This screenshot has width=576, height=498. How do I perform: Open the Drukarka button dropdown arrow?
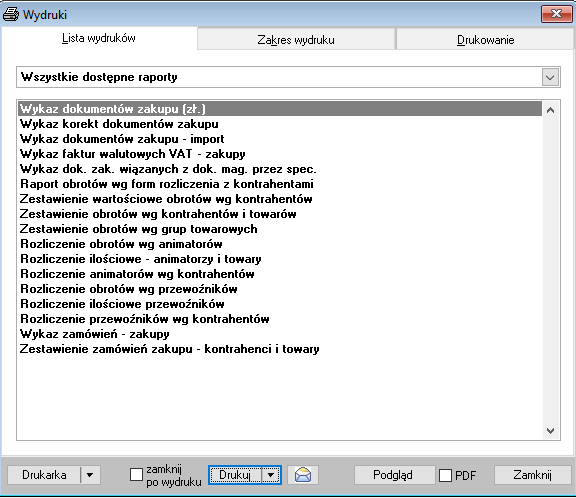[x=90, y=475]
